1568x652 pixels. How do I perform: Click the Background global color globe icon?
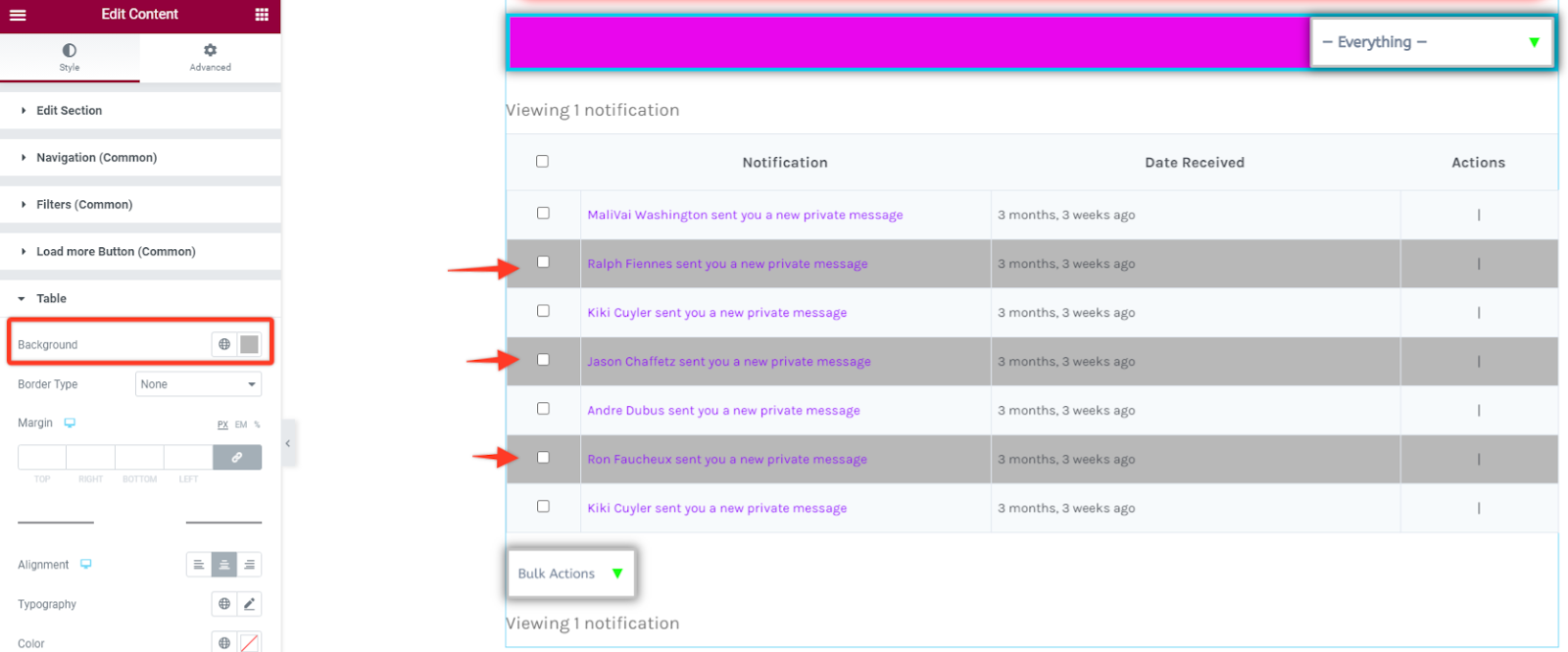tap(224, 344)
